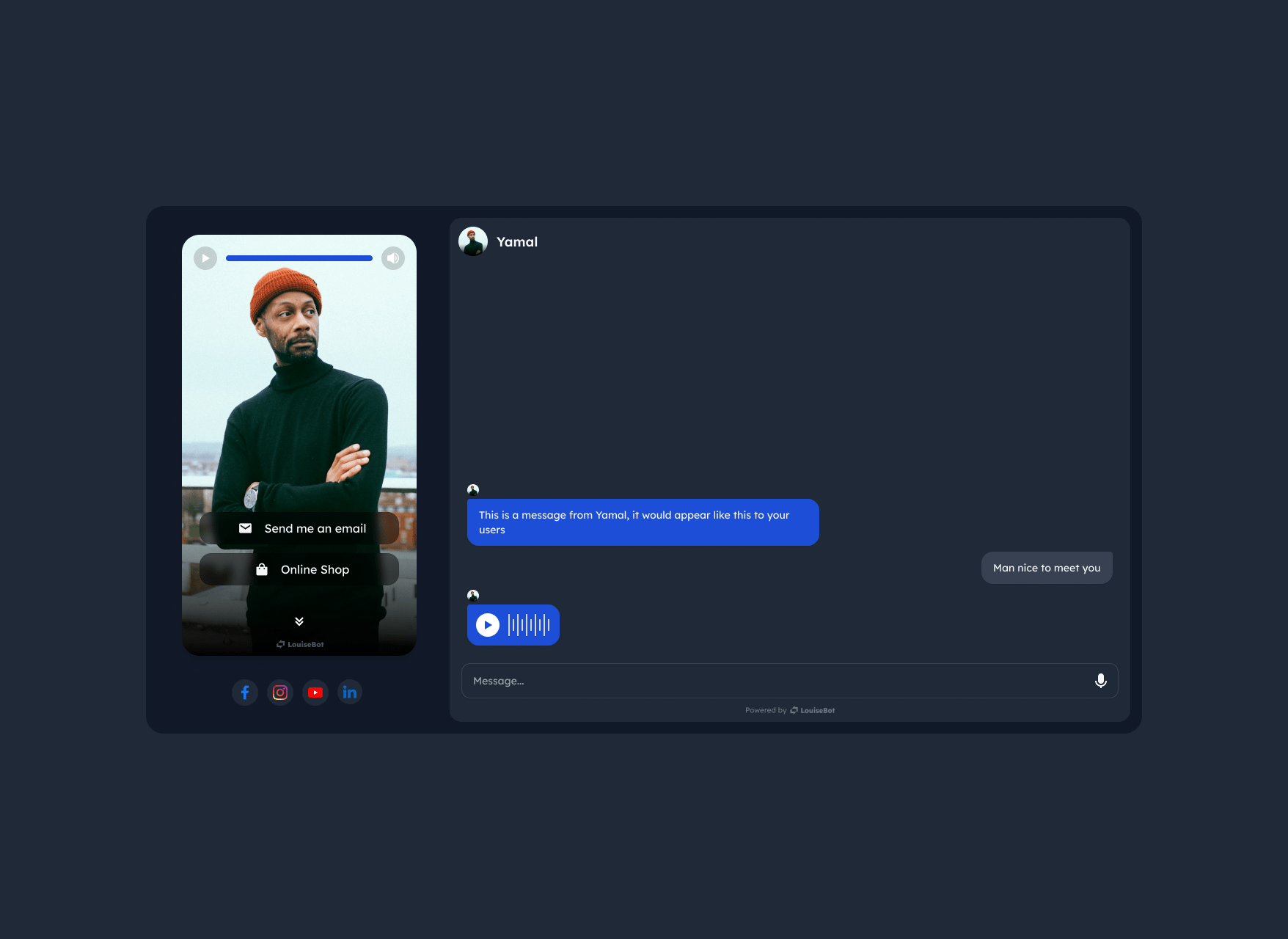Mute the video with the speaker icon

click(393, 257)
